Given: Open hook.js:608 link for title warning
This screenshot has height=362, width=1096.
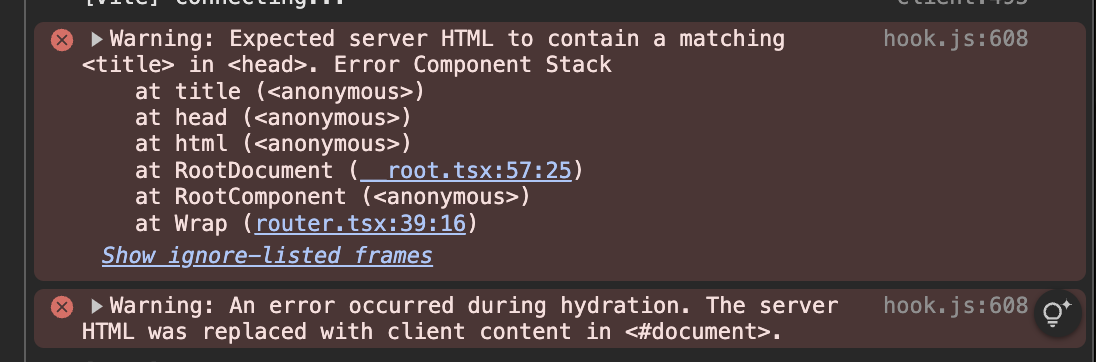Looking at the screenshot, I should (x=956, y=38).
